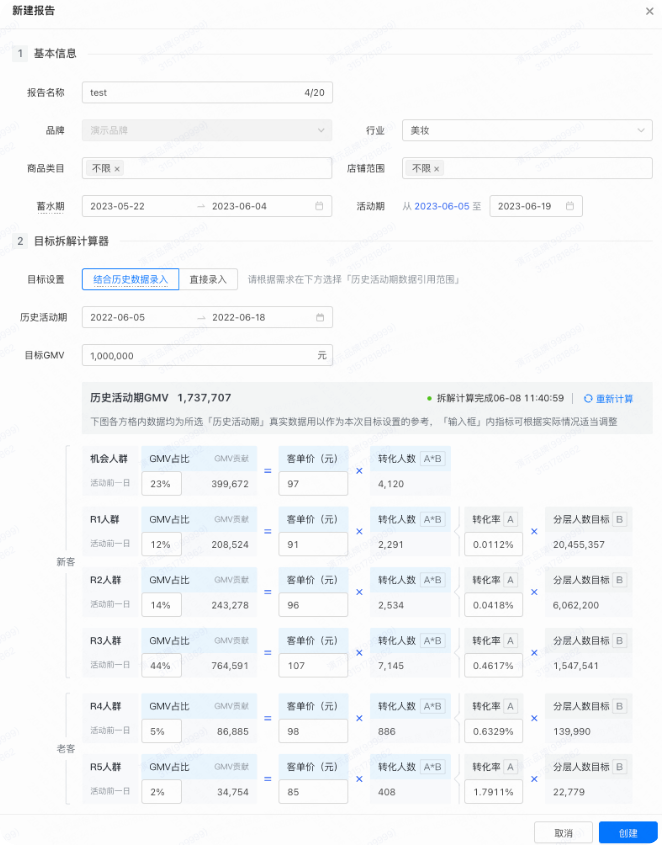Click the 机会人群 客单价 input 97
Screen dimensions: 662x845
[313, 483]
